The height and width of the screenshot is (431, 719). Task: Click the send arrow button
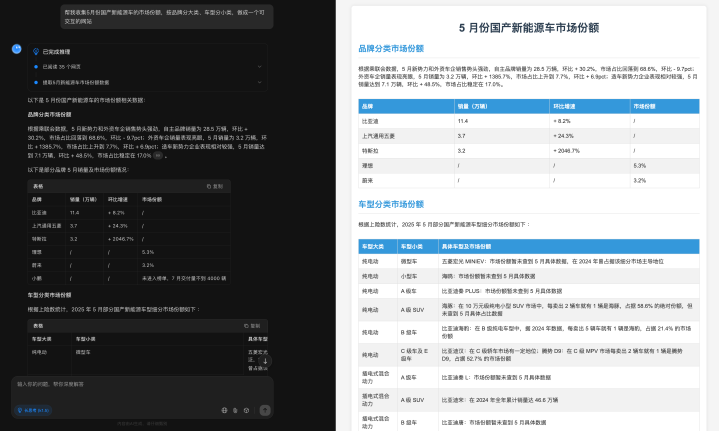coord(265,410)
